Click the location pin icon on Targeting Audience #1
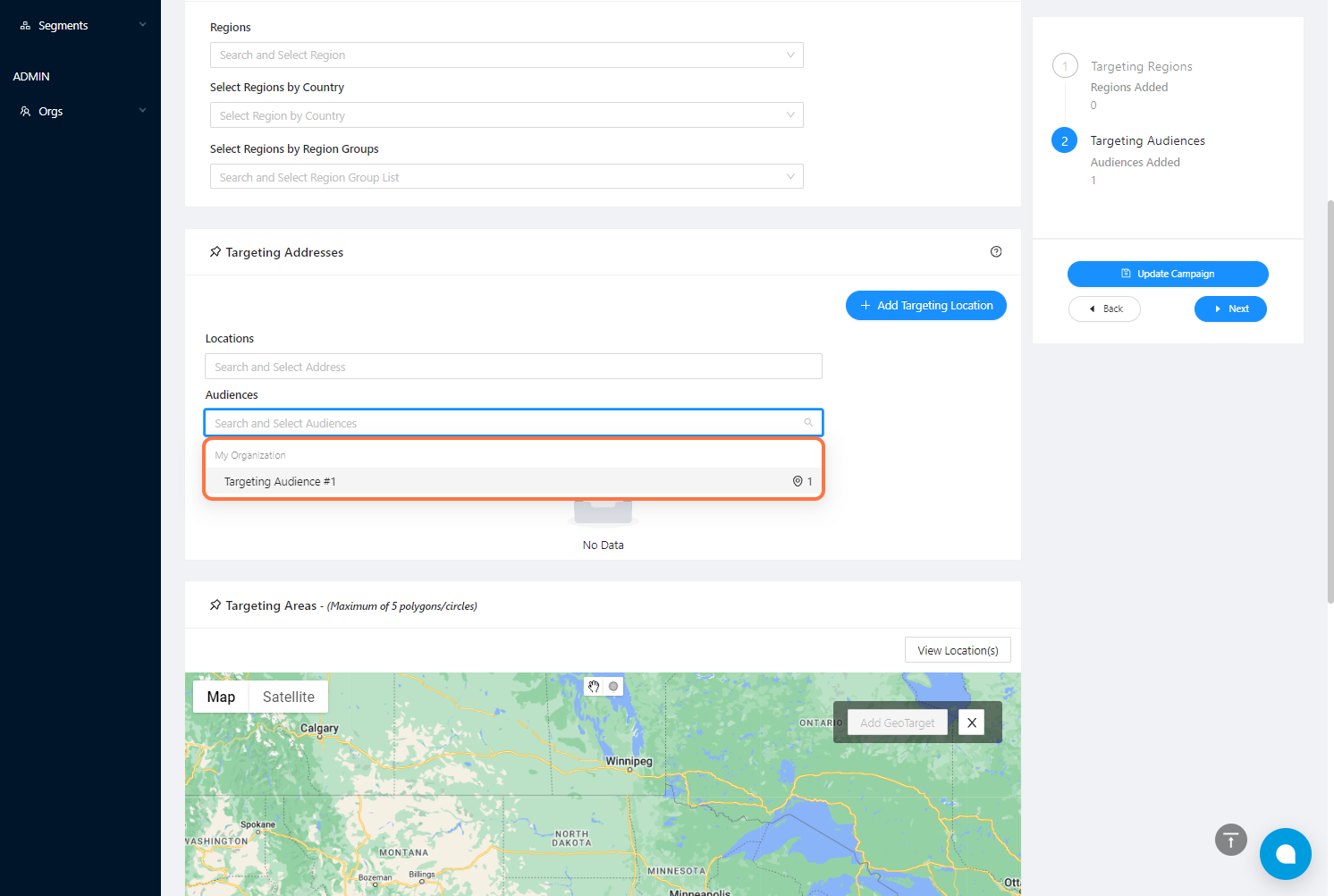Screen dimensions: 1334x896 [x=798, y=481]
